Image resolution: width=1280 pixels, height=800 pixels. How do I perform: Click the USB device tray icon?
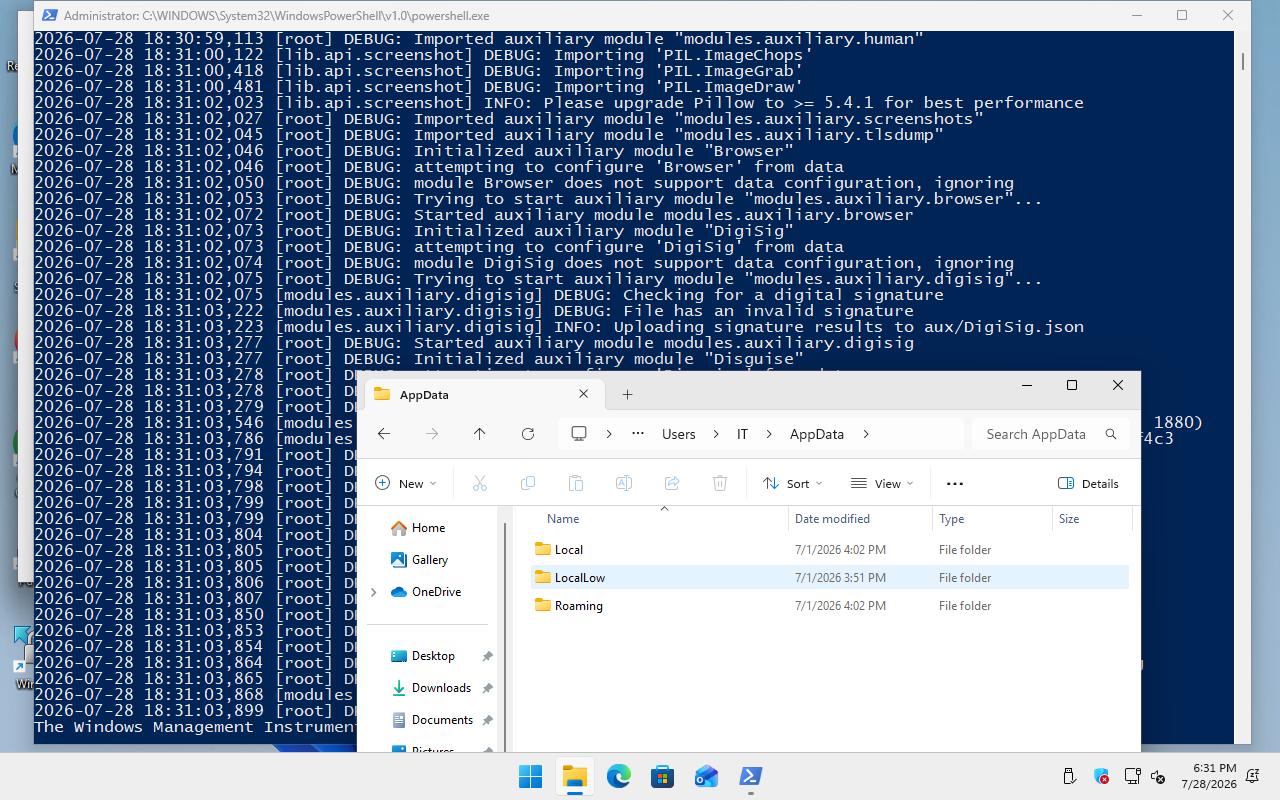click(1069, 776)
